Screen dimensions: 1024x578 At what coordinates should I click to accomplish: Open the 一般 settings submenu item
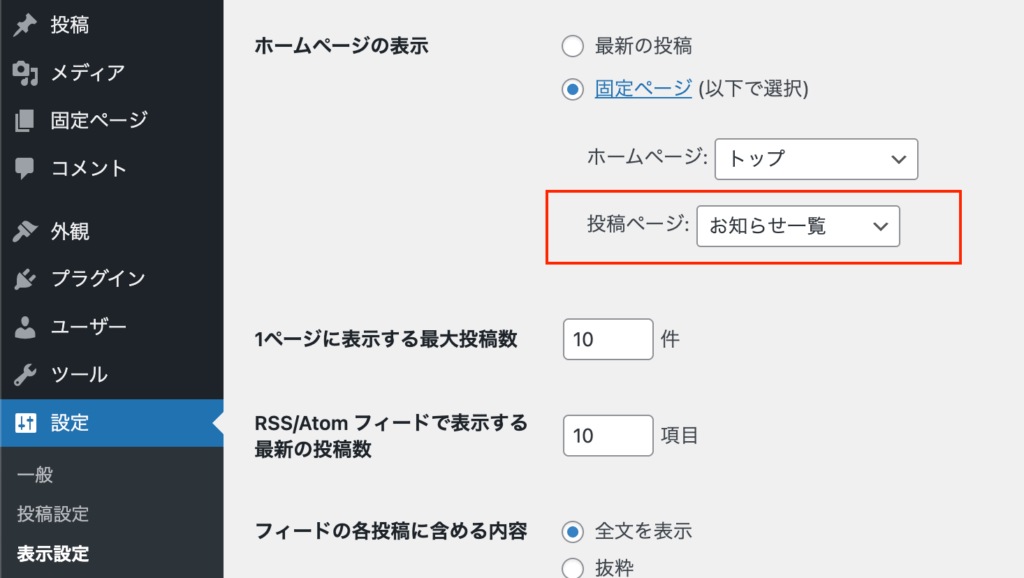tap(35, 476)
